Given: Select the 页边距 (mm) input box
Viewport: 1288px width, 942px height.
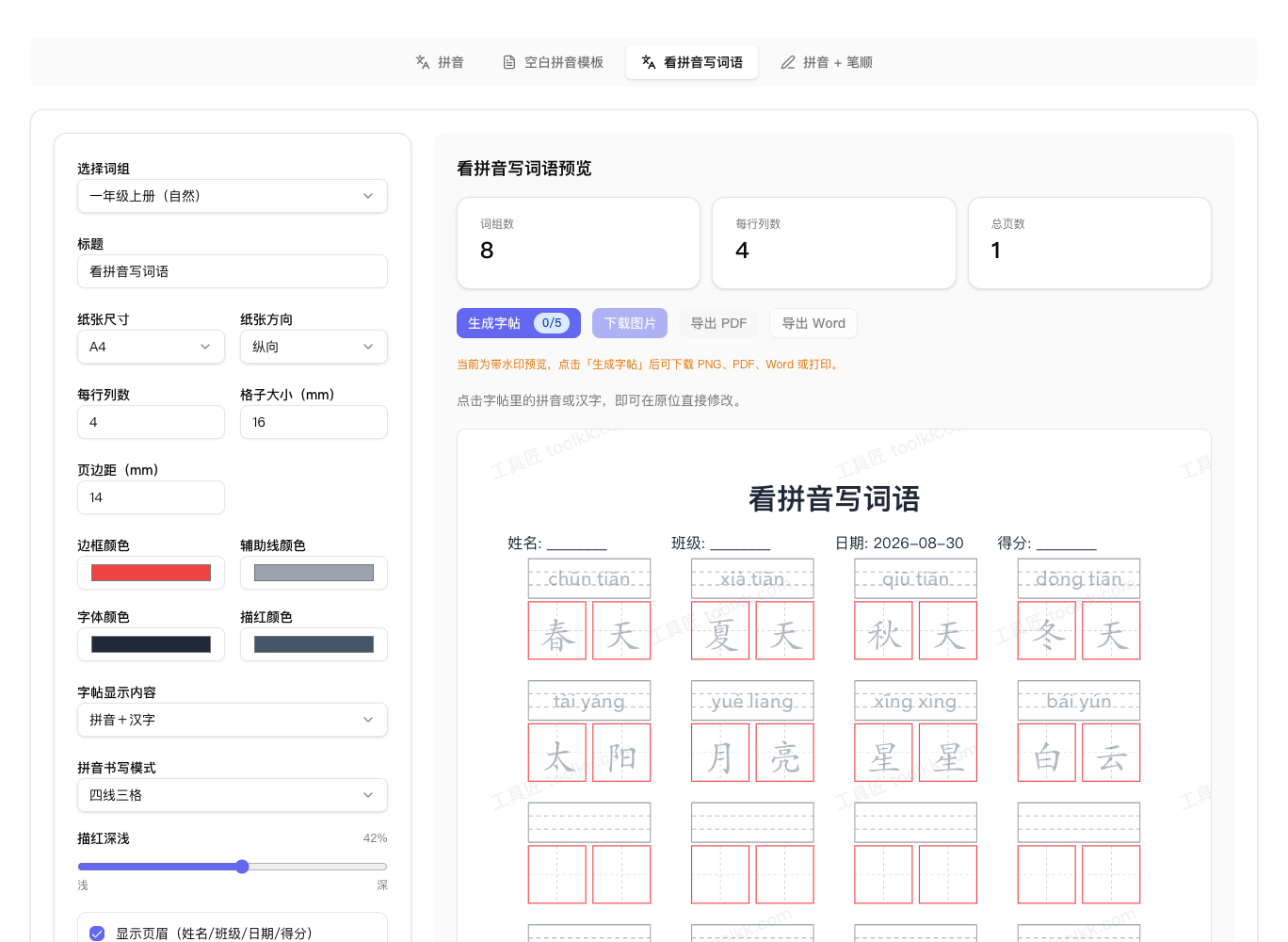Looking at the screenshot, I should (151, 497).
